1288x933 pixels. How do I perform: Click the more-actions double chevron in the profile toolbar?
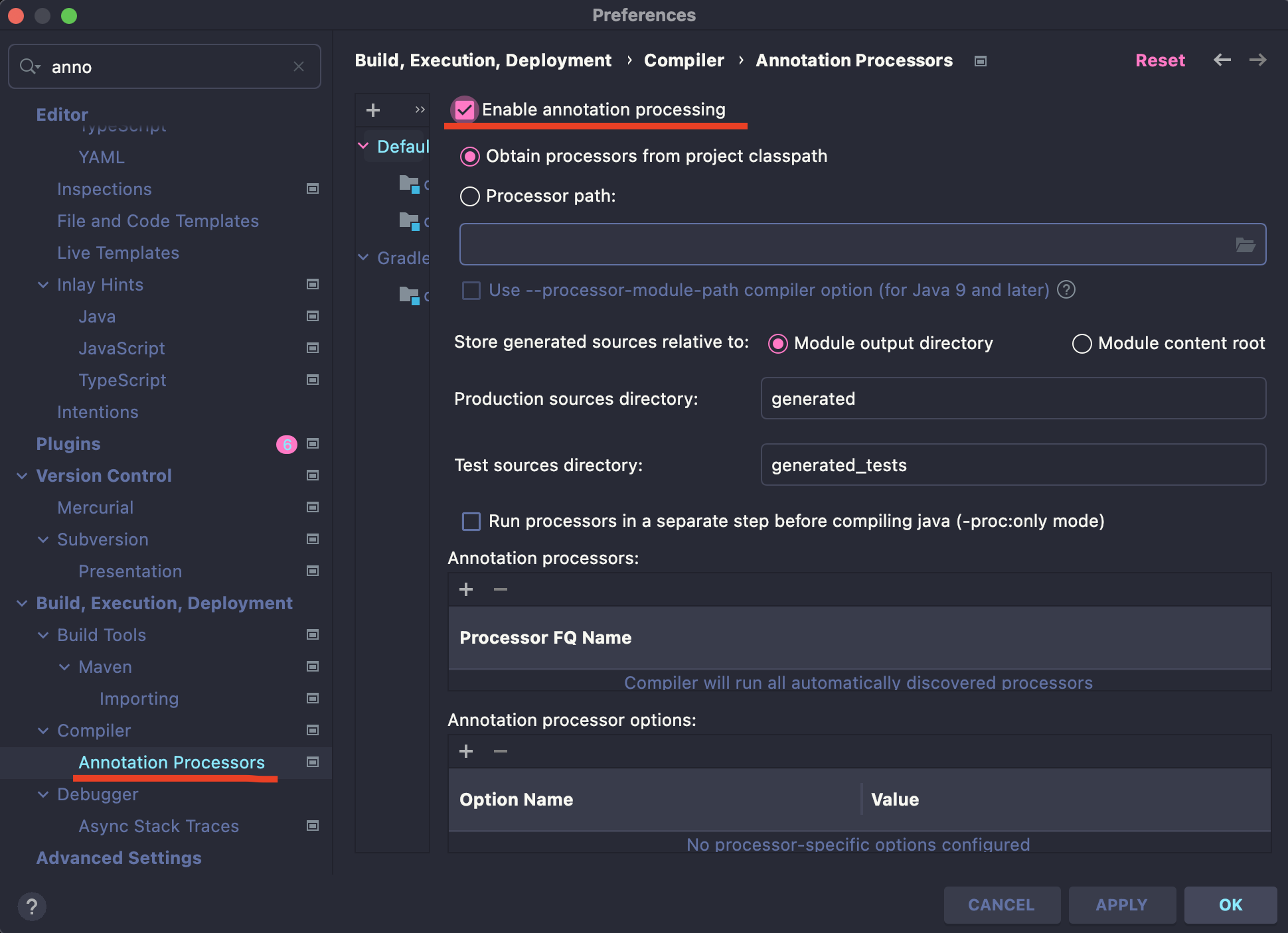pos(420,110)
